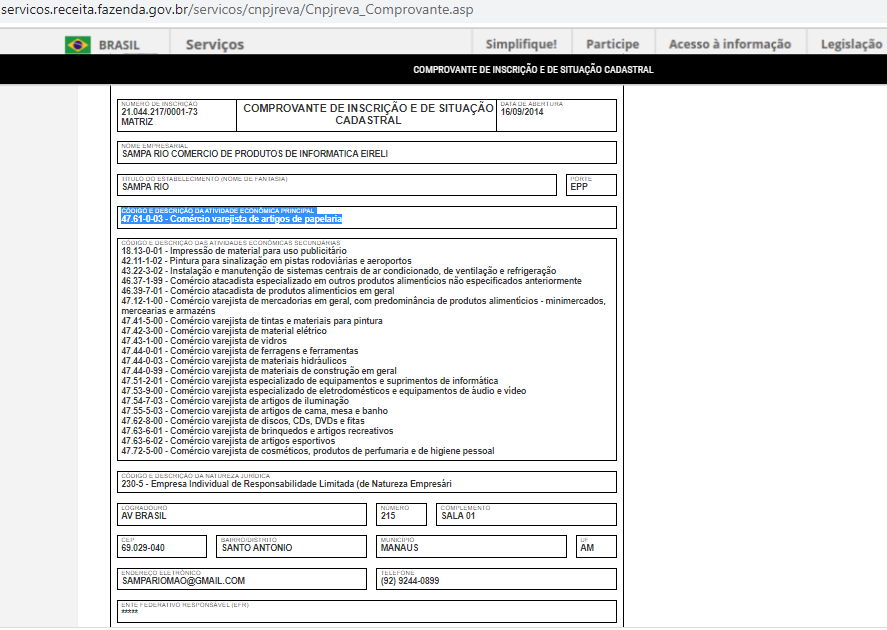887x630 pixels.
Task: Click the CNPJ number 21.044.217/0001-73
Action: pos(159,112)
